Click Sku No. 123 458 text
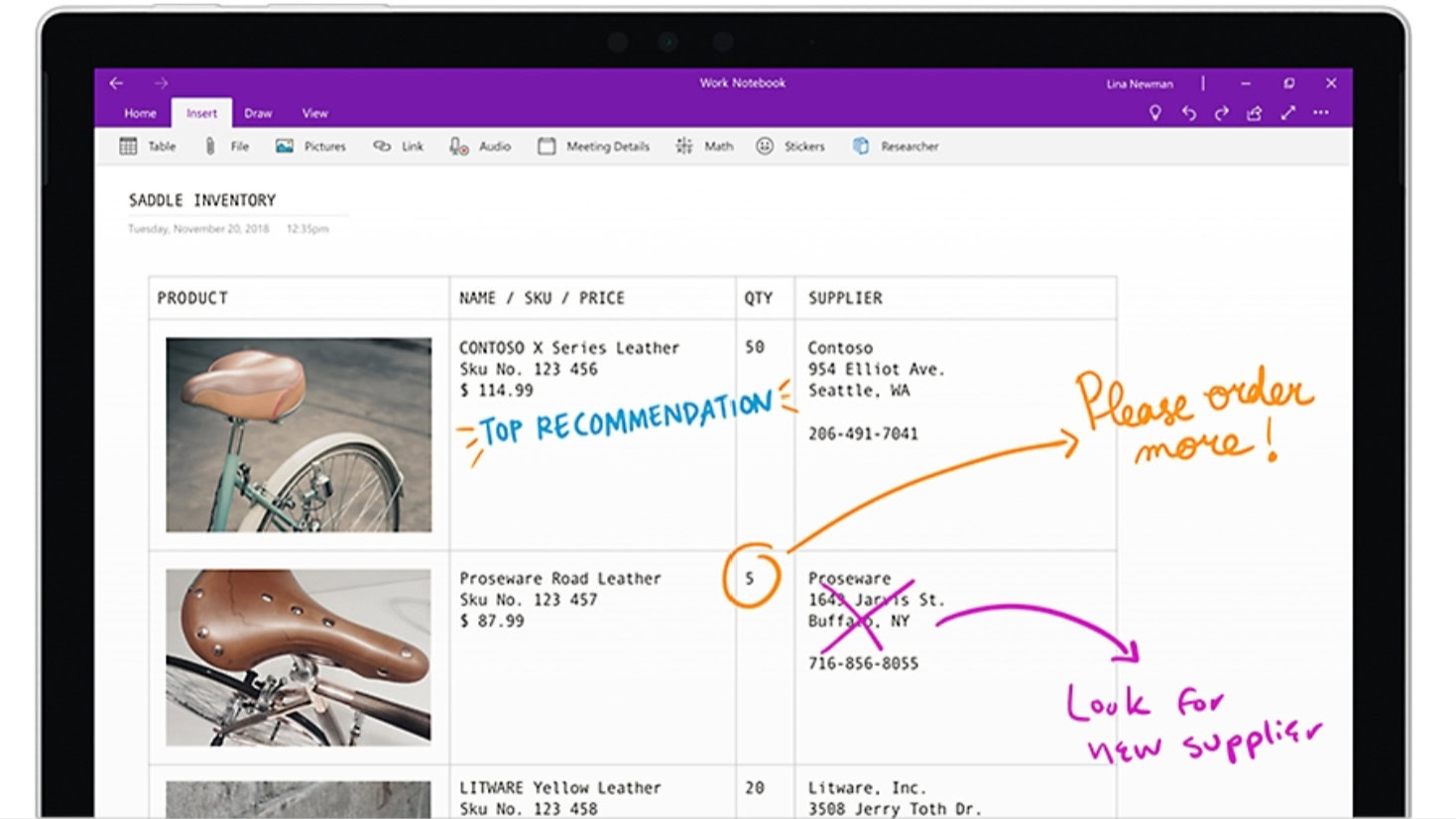 528,809
